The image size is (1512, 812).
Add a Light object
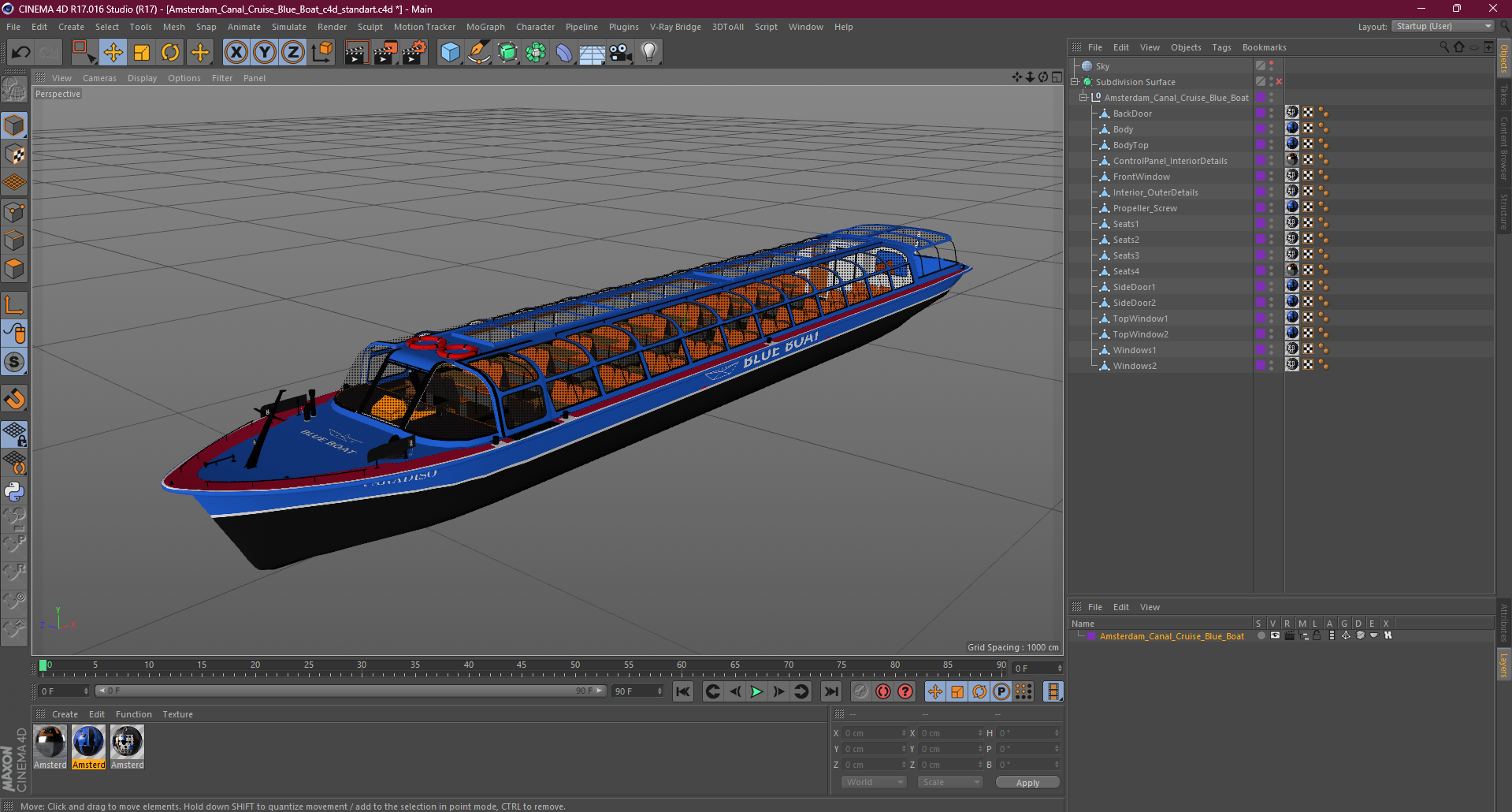click(x=649, y=53)
